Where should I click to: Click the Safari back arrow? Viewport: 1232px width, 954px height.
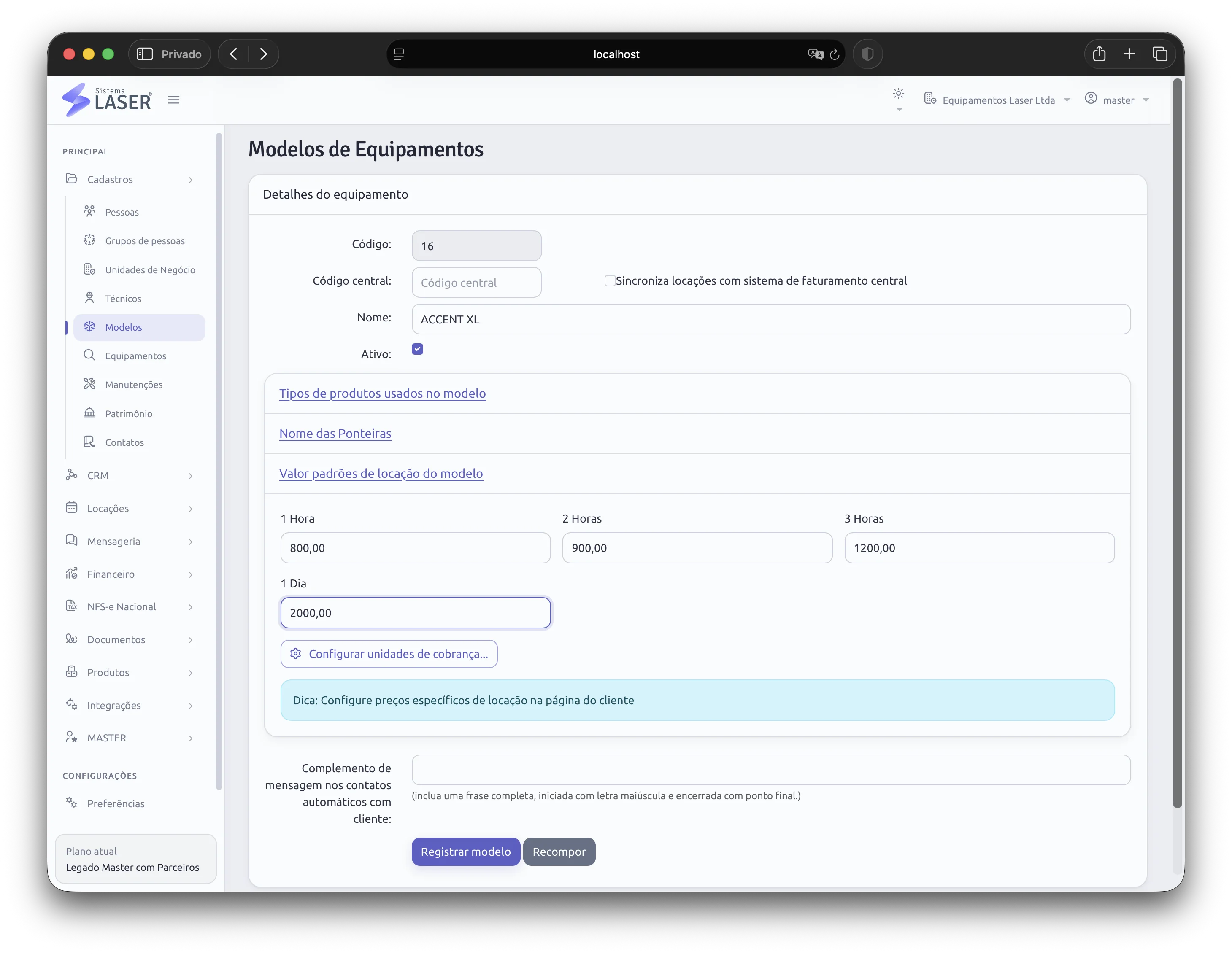[x=234, y=54]
